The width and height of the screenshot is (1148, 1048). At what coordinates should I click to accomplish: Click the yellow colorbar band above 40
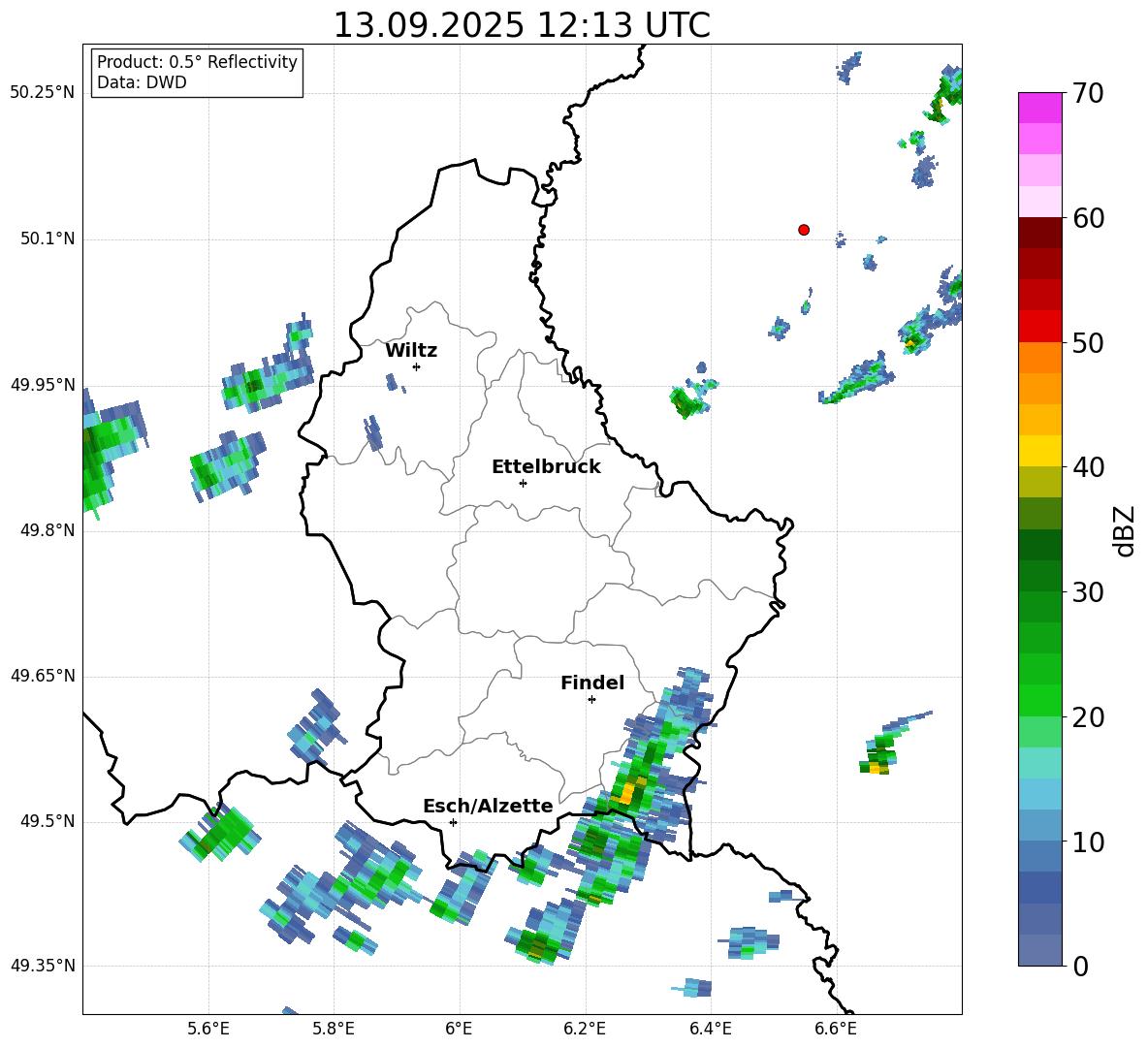[1040, 451]
